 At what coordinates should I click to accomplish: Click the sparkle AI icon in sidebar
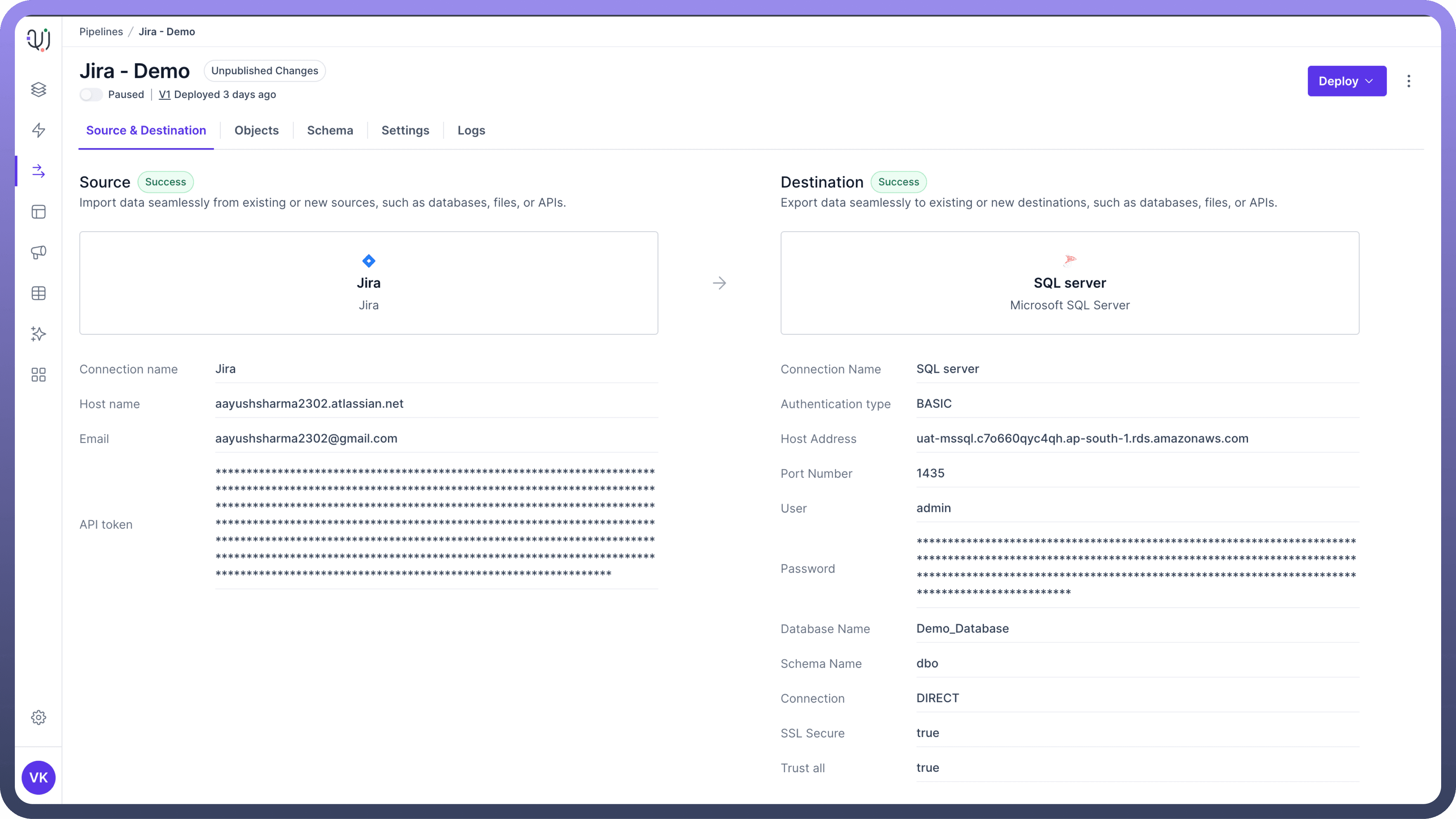pyautogui.click(x=38, y=334)
